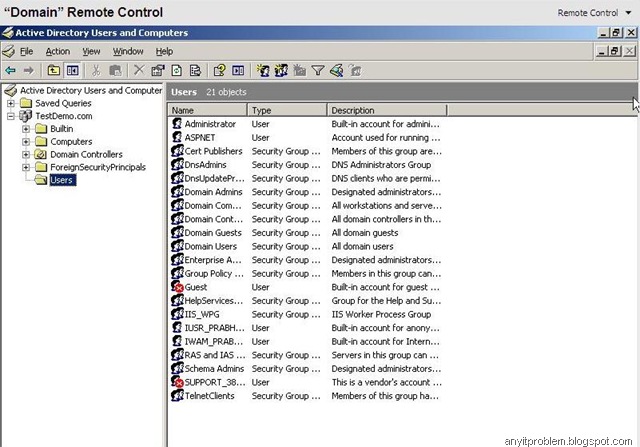The width and height of the screenshot is (640, 447).
Task: Expand the Computers container
Action: pyautogui.click(x=26, y=142)
